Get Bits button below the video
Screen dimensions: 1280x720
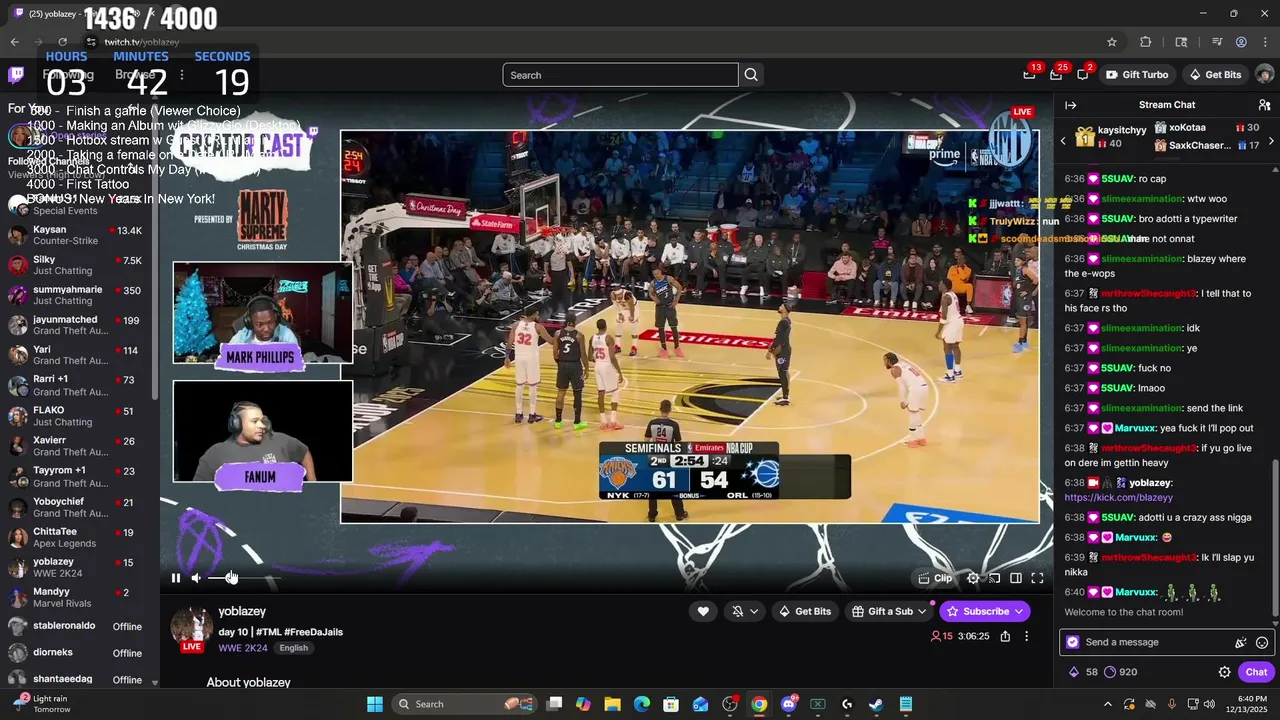click(x=804, y=611)
